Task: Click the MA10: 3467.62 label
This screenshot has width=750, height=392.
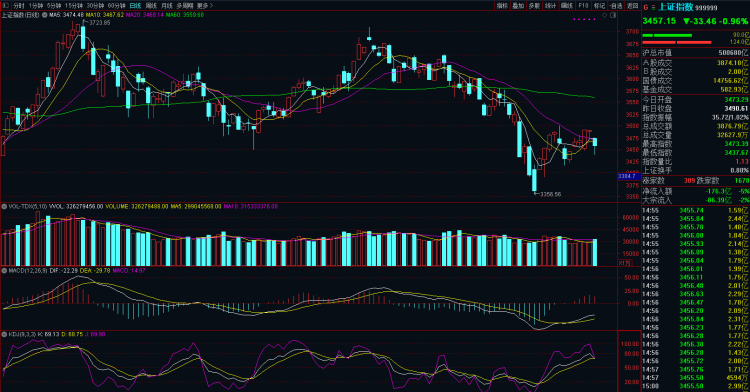Action: click(x=105, y=15)
